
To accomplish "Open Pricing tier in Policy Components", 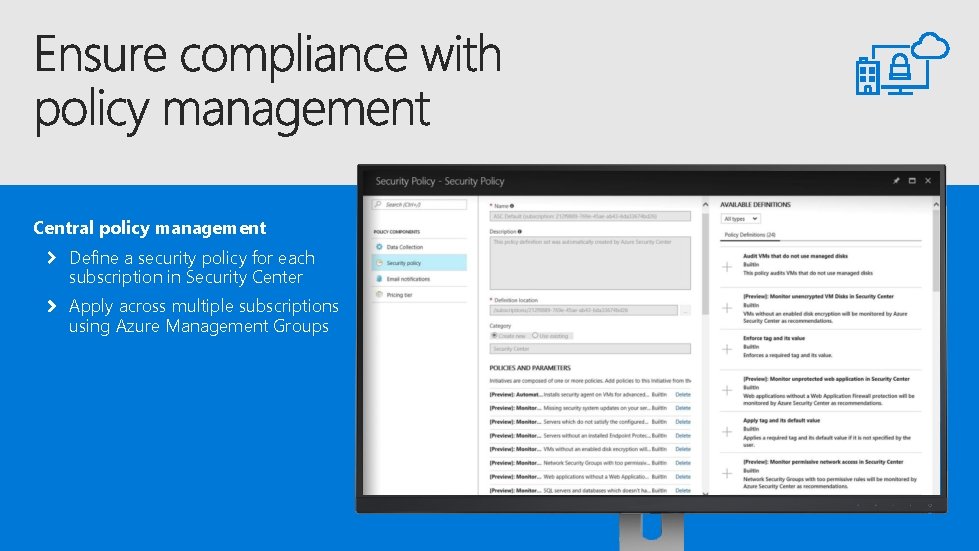I will [x=420, y=295].
